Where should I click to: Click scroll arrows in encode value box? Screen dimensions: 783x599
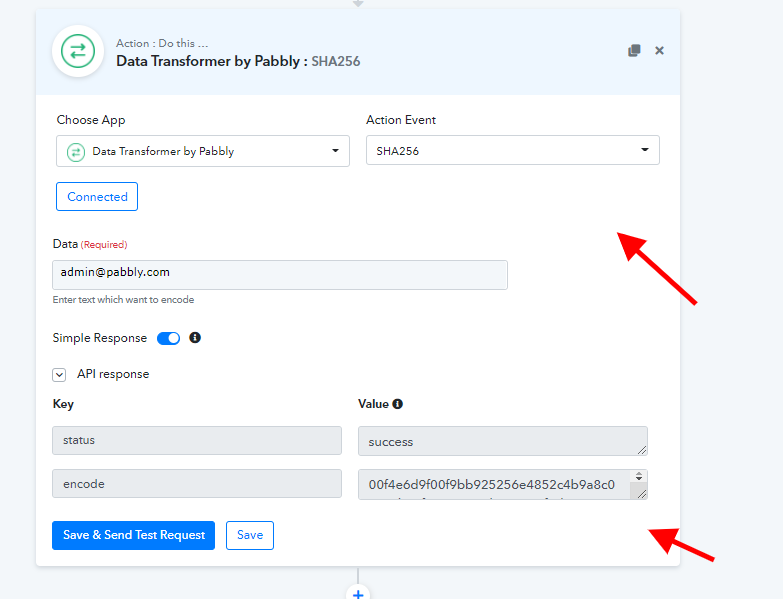(x=639, y=476)
